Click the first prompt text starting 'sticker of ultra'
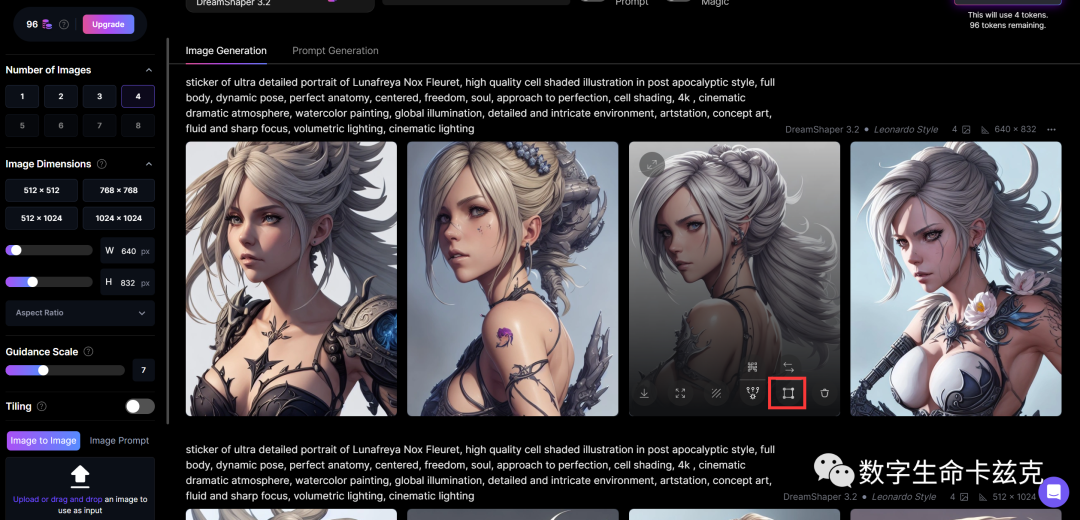The image size is (1080, 520). click(480, 105)
